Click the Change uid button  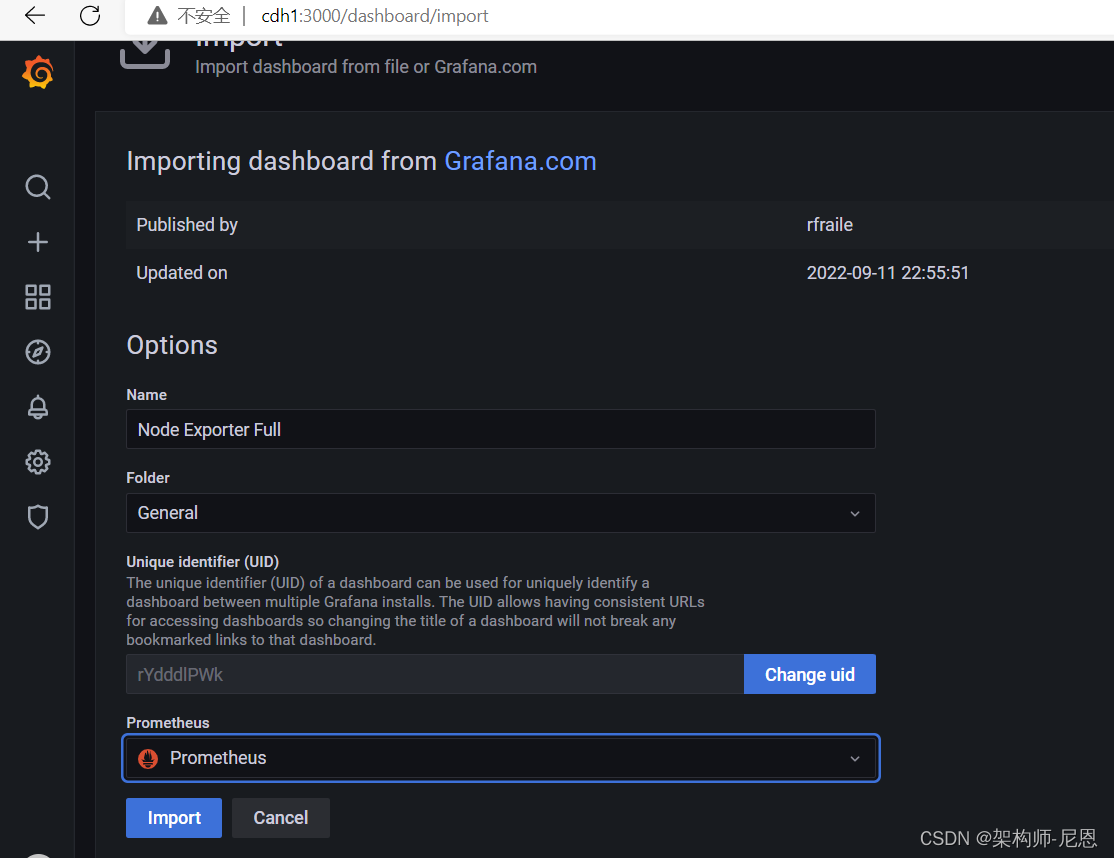tap(809, 674)
